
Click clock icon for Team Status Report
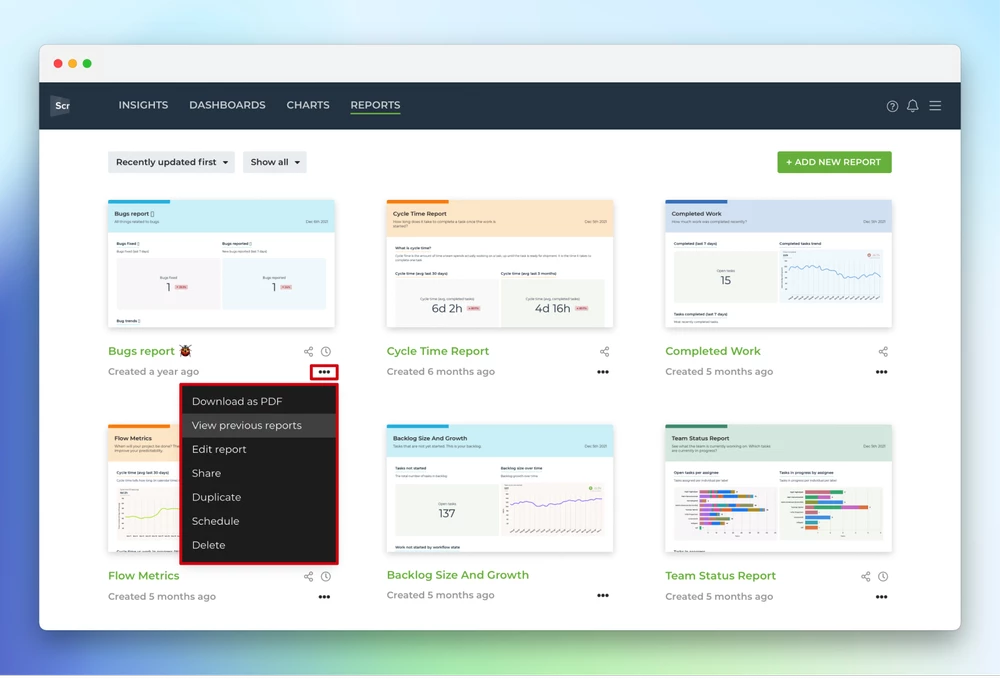[x=883, y=576]
